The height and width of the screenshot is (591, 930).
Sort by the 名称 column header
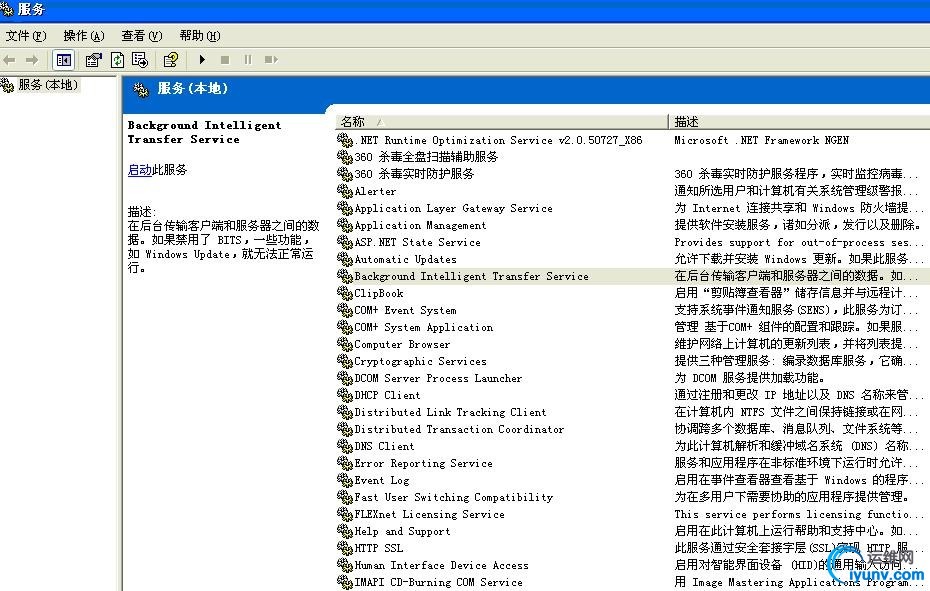coord(502,122)
